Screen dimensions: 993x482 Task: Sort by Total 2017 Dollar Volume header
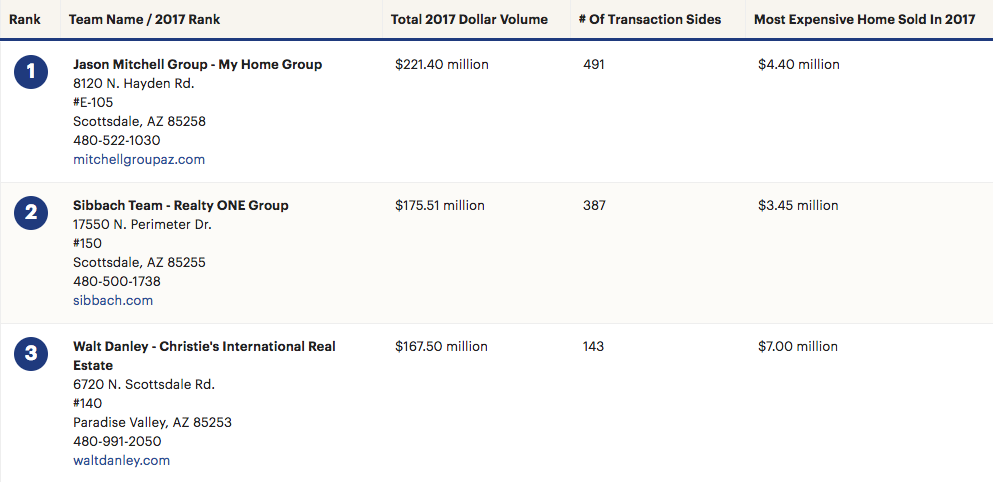(469, 20)
